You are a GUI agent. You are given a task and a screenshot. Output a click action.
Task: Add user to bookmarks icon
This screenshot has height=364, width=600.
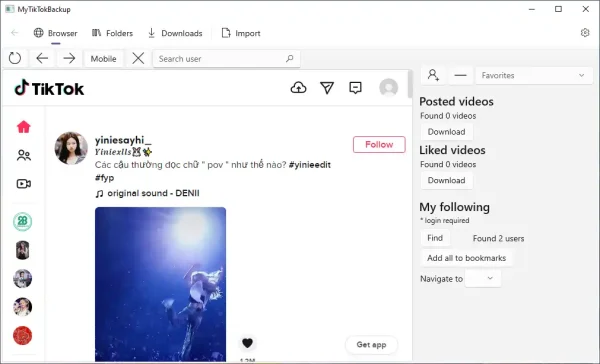tap(433, 75)
